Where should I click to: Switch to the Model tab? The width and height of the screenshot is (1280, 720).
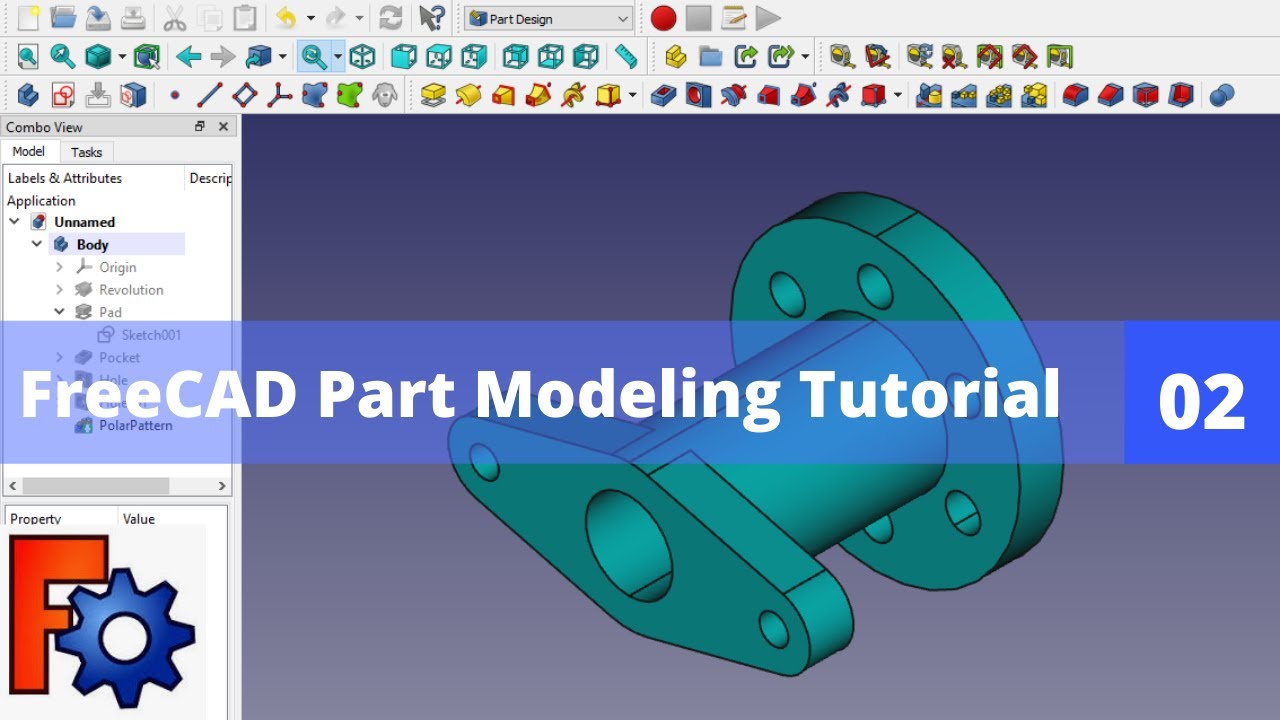(29, 152)
